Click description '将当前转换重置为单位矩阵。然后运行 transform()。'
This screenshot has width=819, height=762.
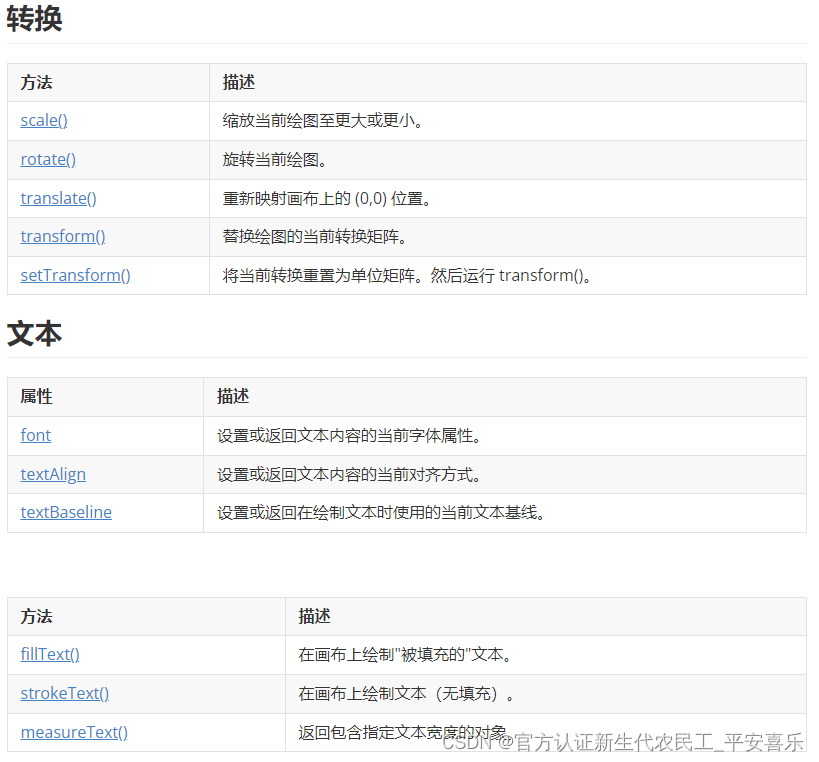tap(407, 275)
